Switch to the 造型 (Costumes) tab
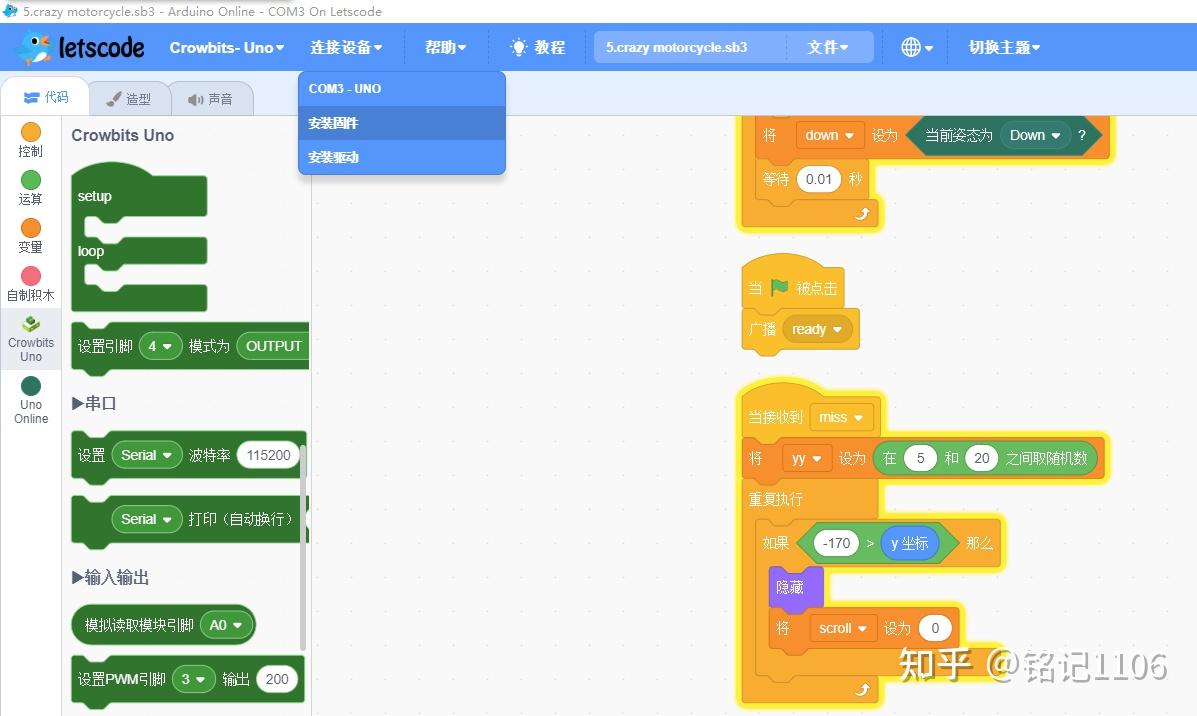Screen dimensions: 1197x716 coord(130,97)
